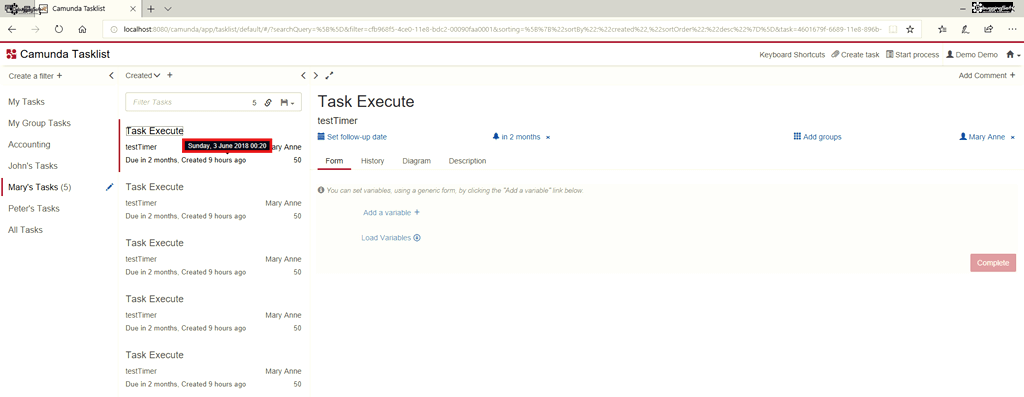
Task: Select the John's Tasks filter
Action: (x=33, y=166)
